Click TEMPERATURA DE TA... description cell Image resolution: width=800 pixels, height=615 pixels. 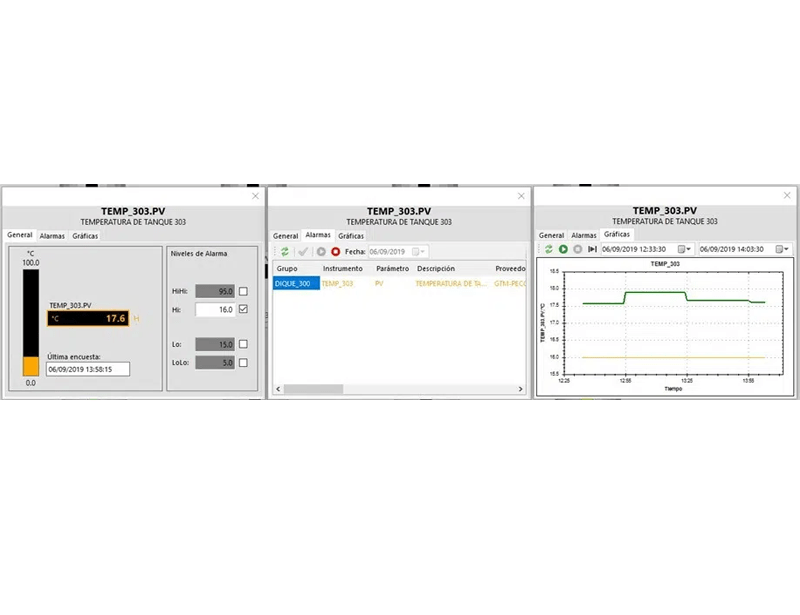coord(451,283)
